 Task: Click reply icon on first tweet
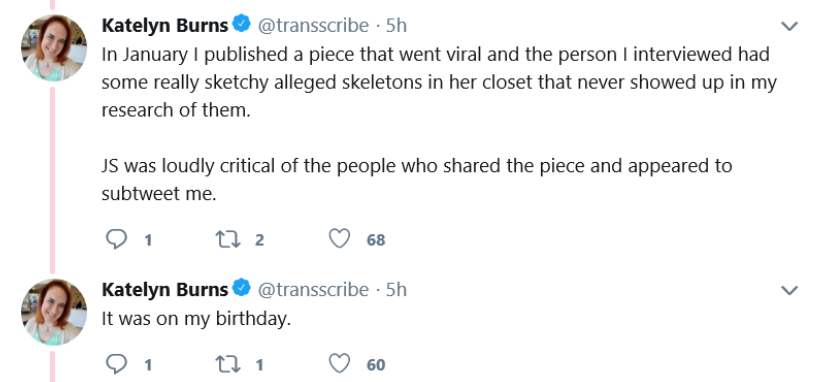116,240
